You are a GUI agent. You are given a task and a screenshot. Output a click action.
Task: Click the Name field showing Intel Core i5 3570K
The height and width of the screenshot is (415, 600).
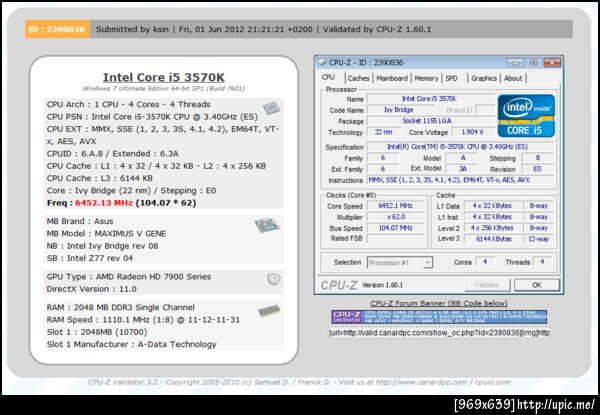pyautogui.click(x=430, y=99)
